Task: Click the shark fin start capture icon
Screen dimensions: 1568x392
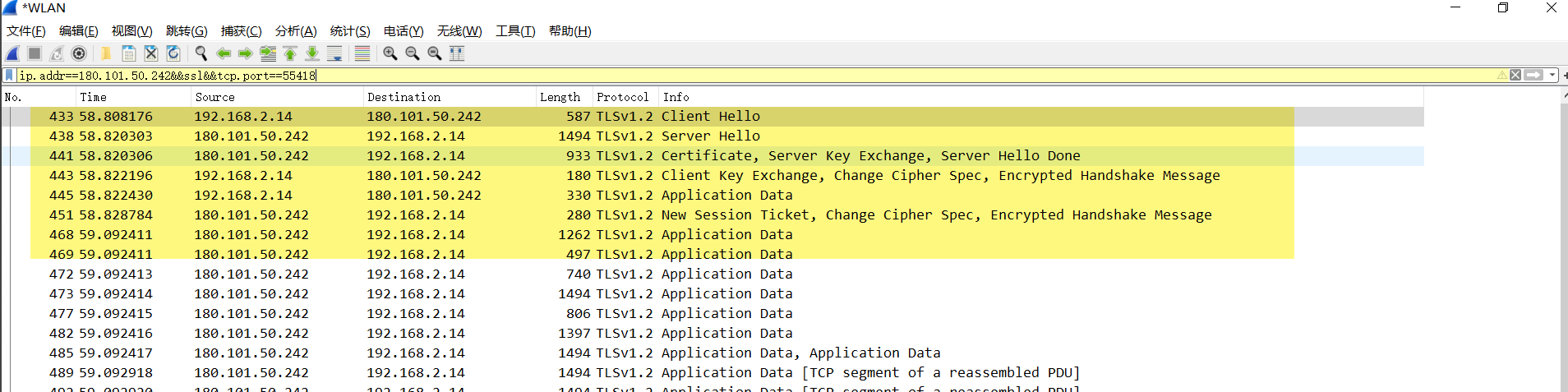Action: (12, 53)
